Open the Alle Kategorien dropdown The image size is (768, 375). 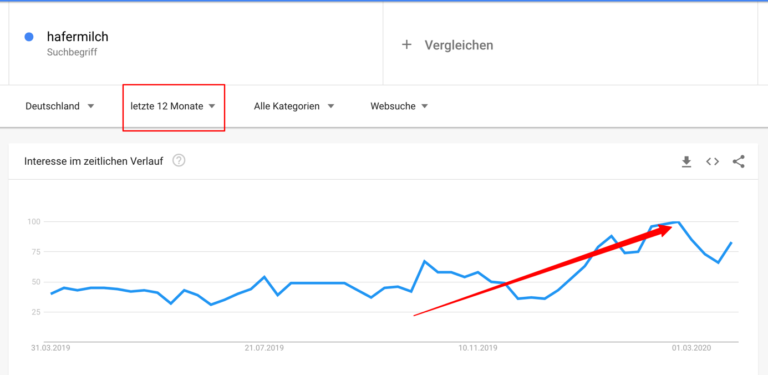pos(294,106)
